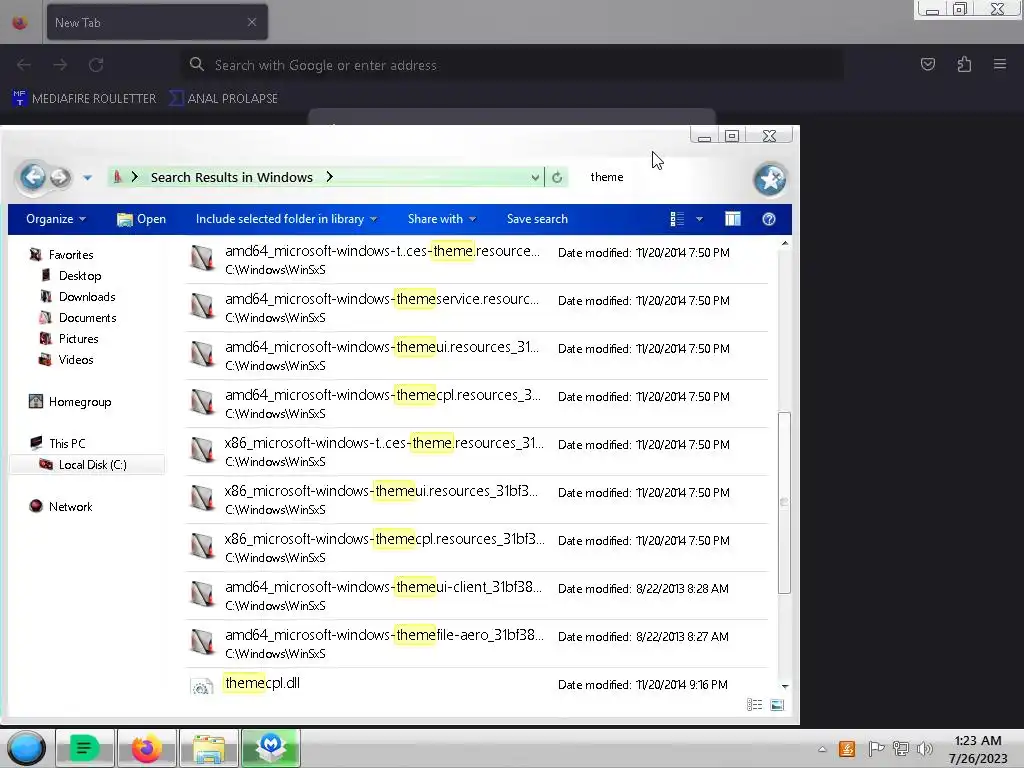
Task: Refresh the search results
Action: 557,177
